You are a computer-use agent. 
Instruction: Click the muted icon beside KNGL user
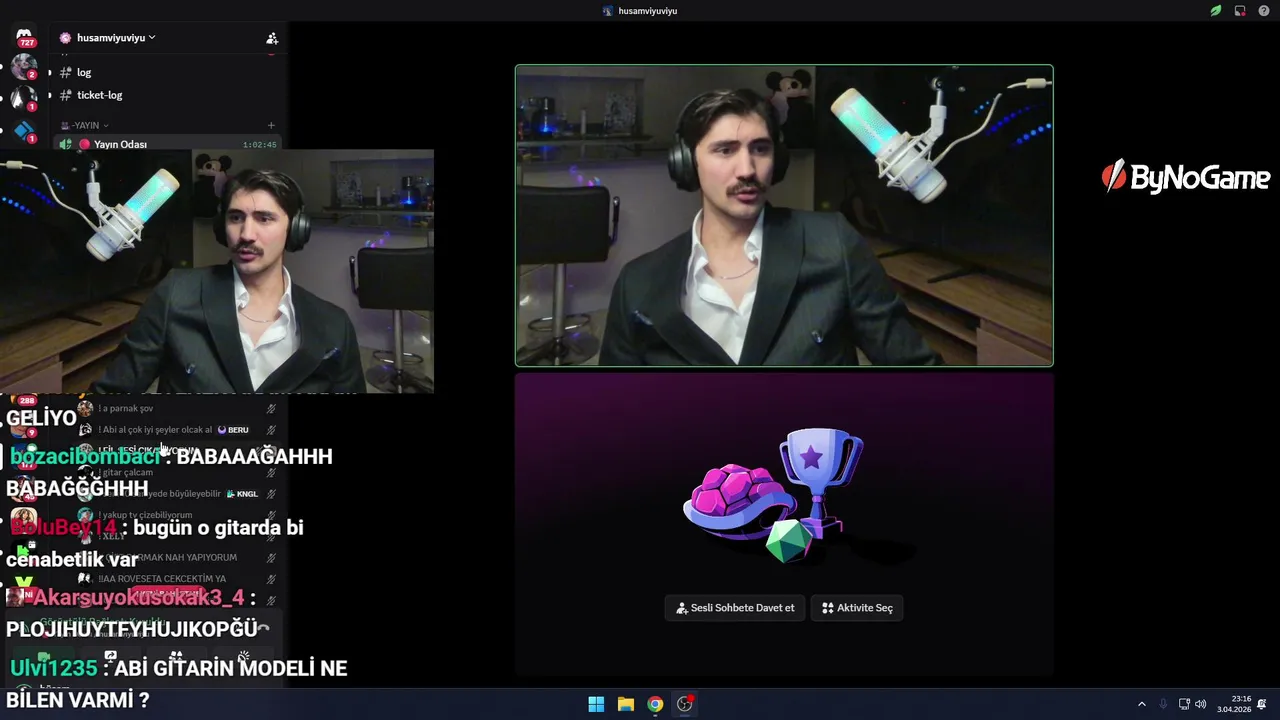click(x=271, y=494)
